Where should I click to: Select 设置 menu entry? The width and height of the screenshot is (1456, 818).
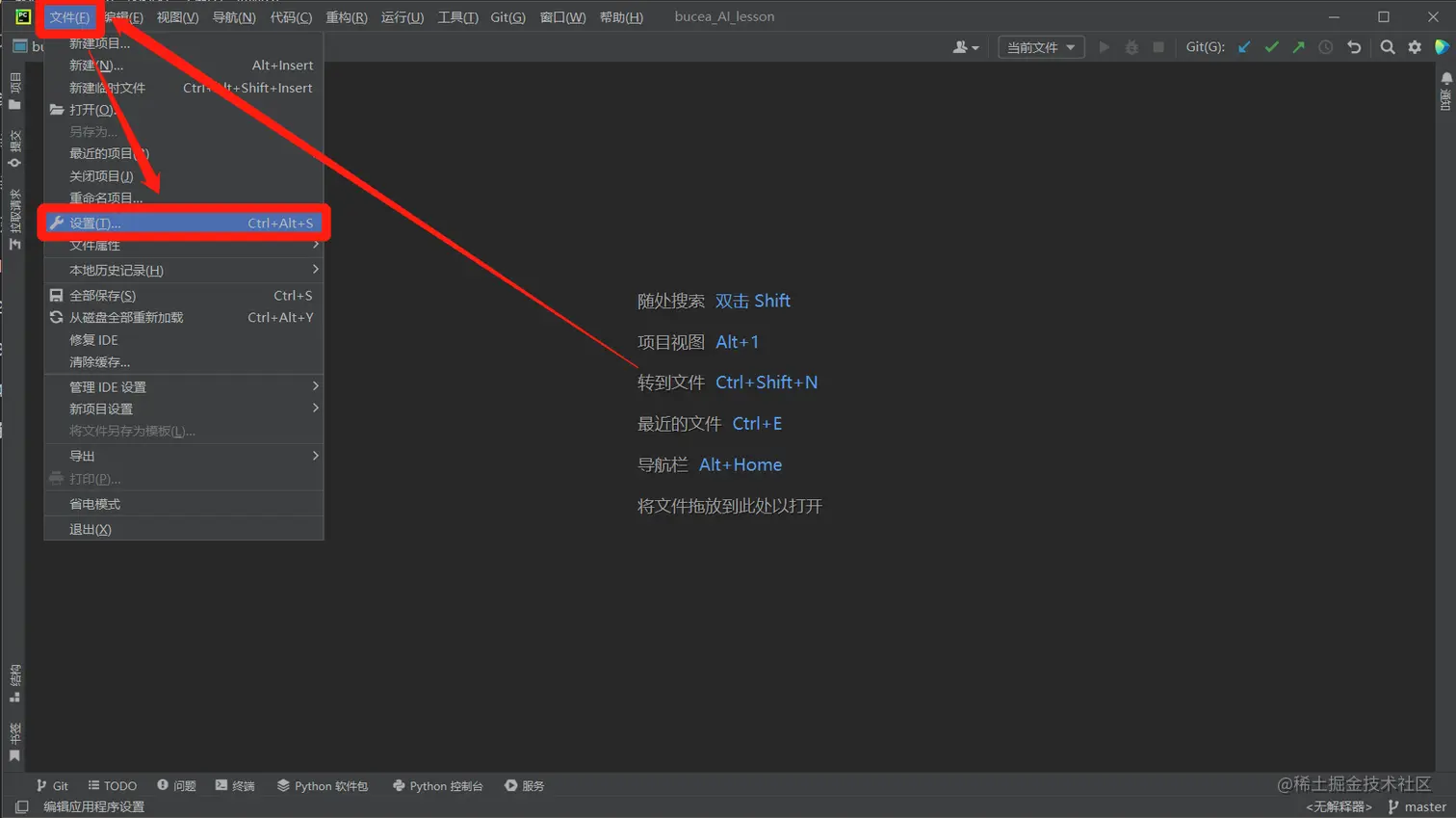coord(184,223)
